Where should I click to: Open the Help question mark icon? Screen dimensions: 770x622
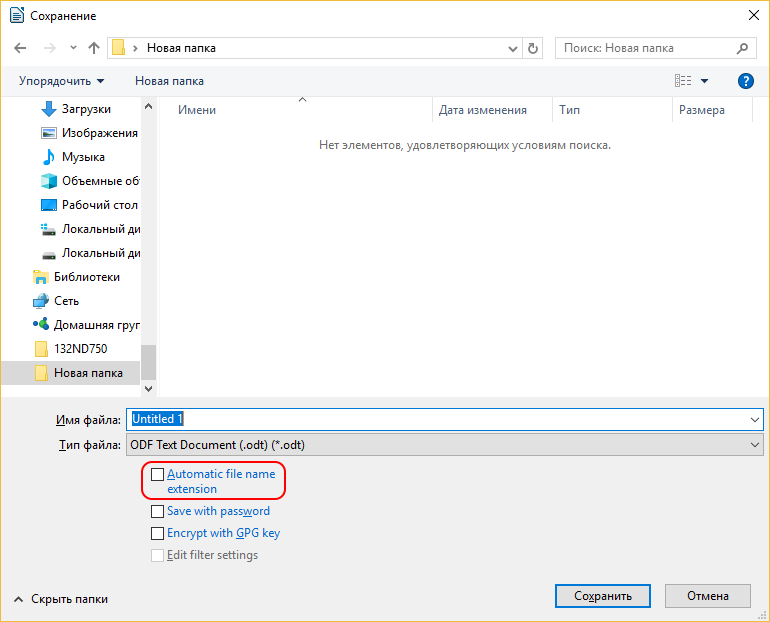[x=745, y=81]
